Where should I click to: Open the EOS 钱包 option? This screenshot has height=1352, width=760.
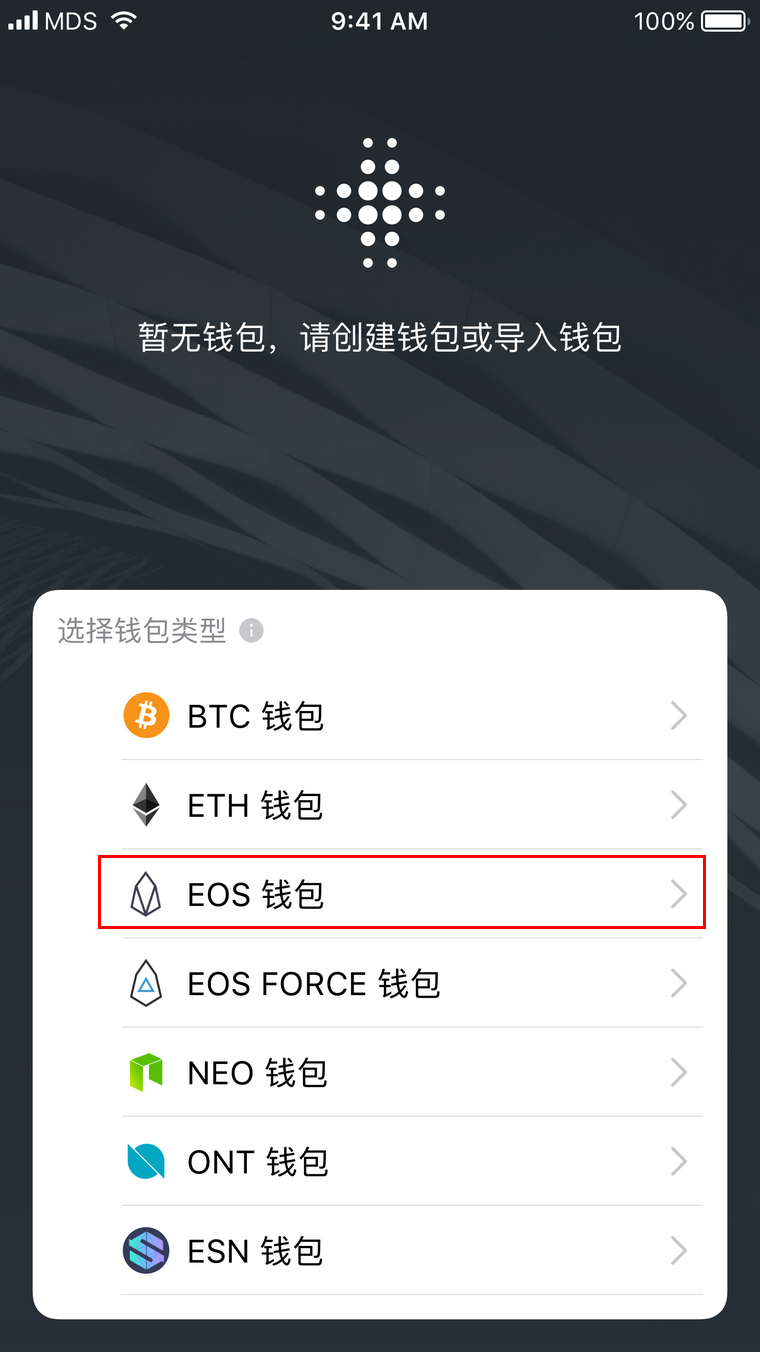click(400, 894)
